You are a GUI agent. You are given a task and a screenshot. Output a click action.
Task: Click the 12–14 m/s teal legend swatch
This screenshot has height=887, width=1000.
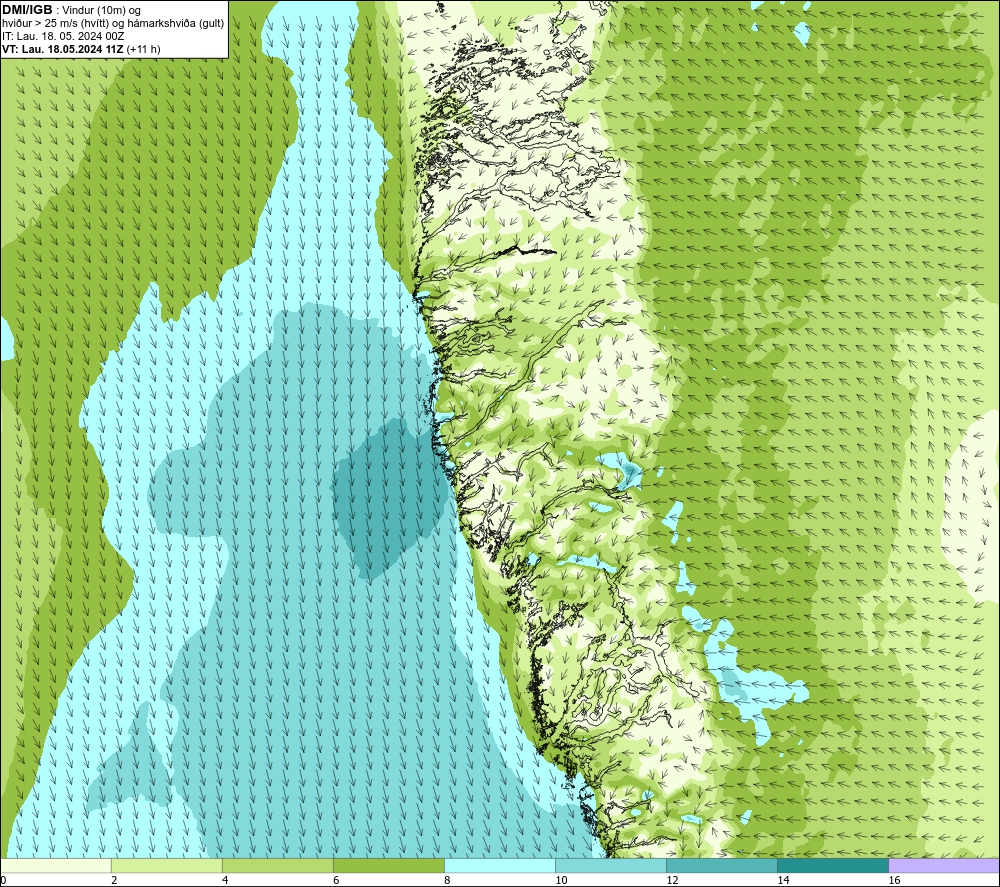pyautogui.click(x=721, y=865)
